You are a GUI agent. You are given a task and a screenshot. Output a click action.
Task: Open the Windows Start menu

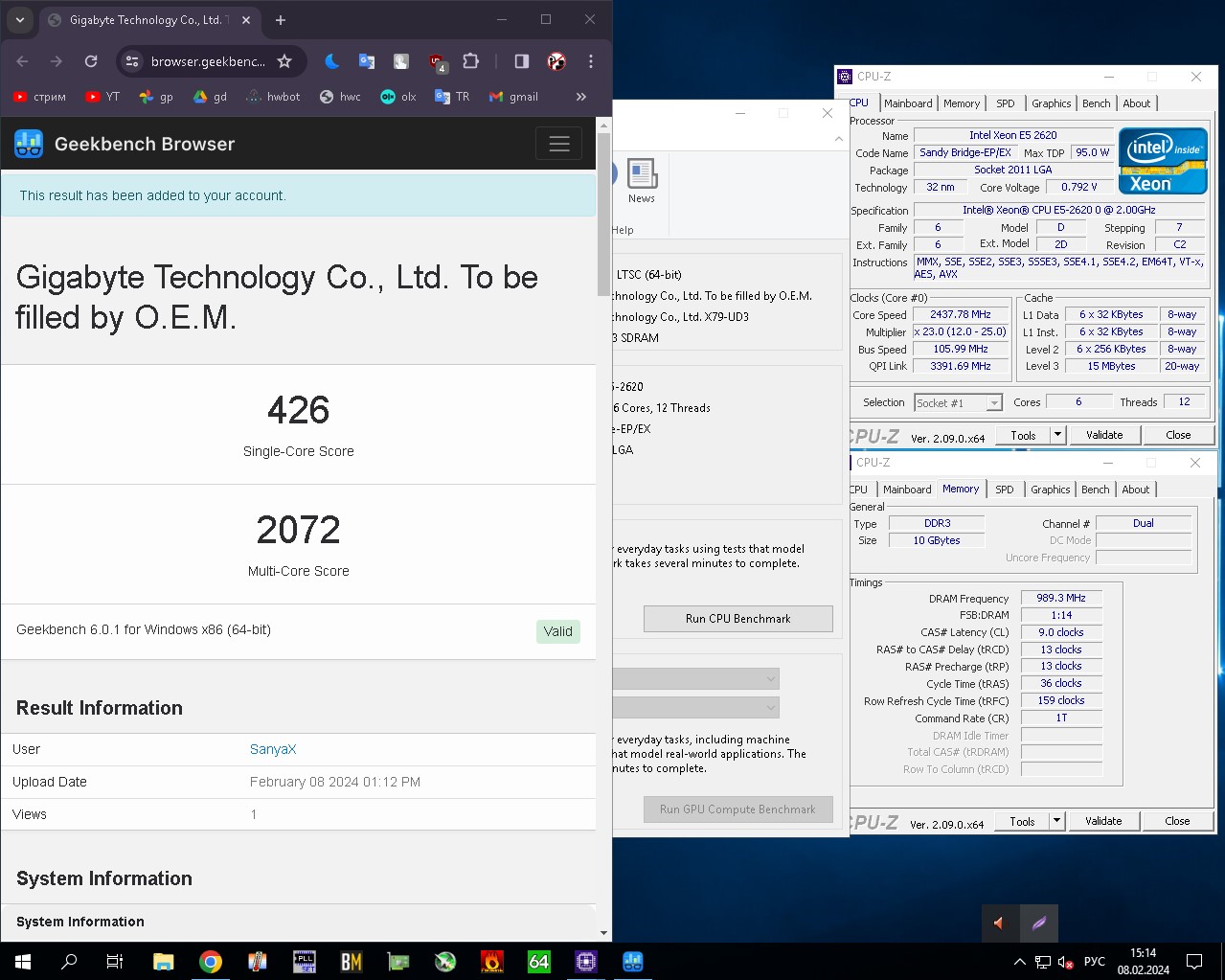[23, 961]
